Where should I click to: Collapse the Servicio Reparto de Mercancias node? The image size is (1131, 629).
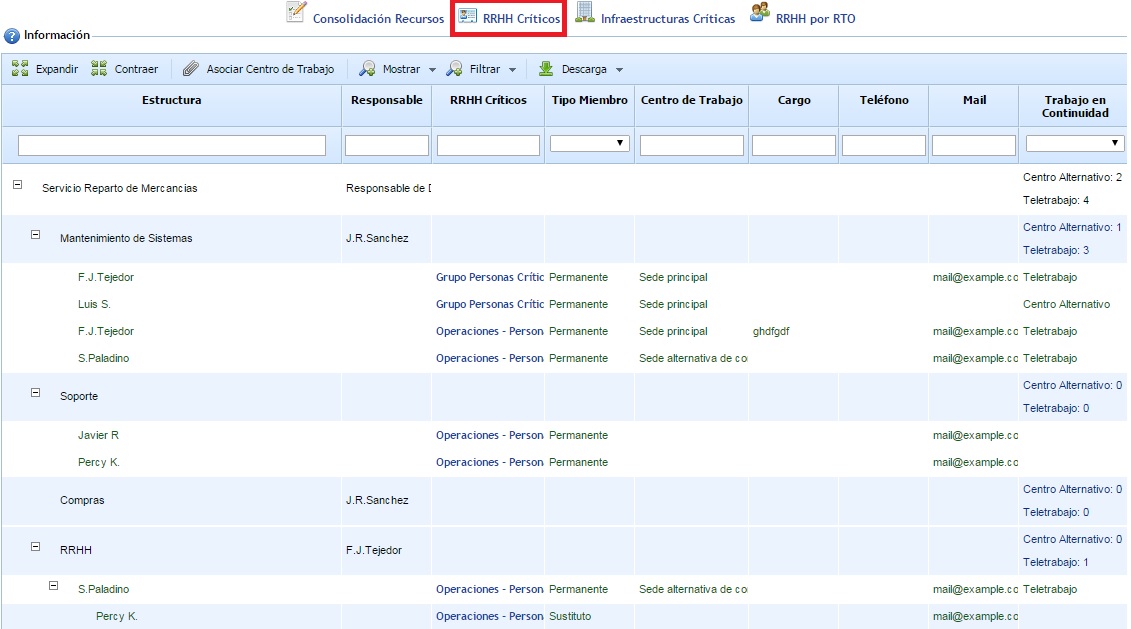click(x=18, y=185)
